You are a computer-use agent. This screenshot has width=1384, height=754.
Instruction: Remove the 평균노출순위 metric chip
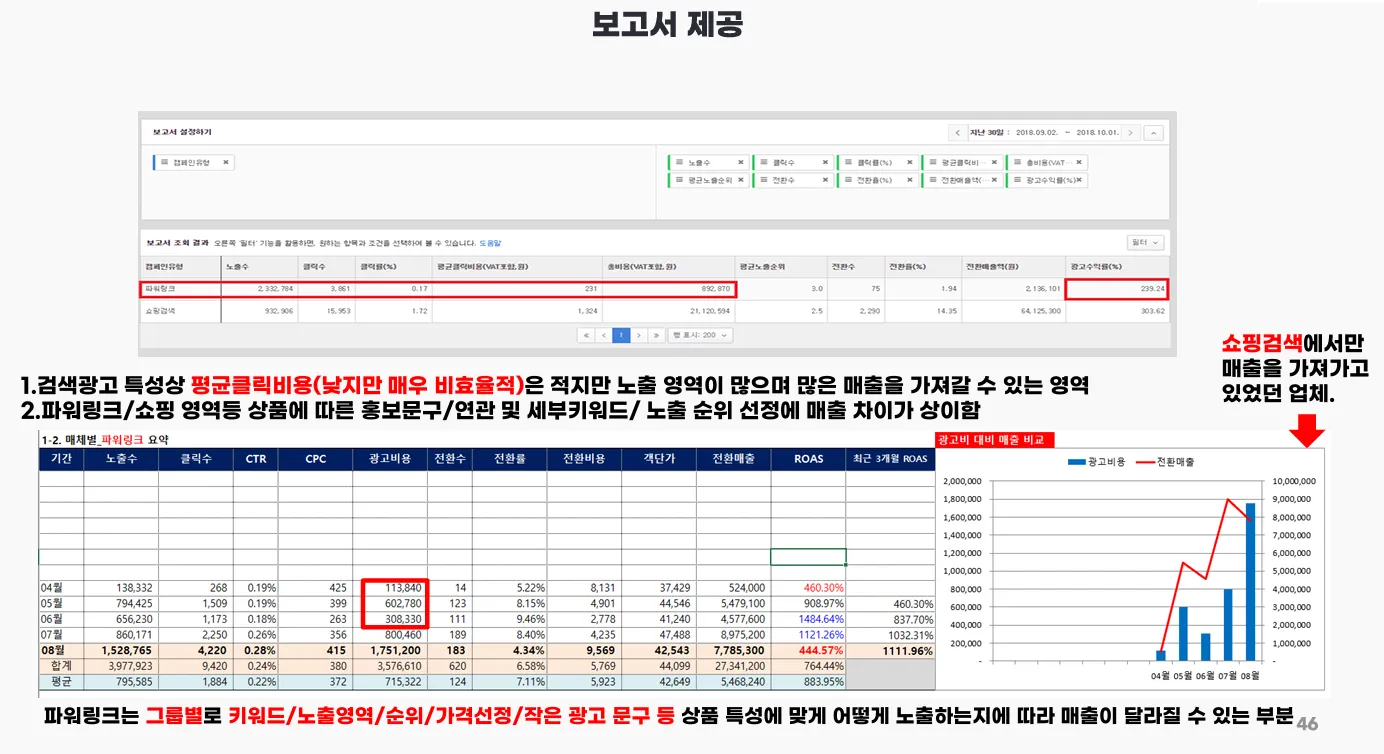(x=740, y=180)
